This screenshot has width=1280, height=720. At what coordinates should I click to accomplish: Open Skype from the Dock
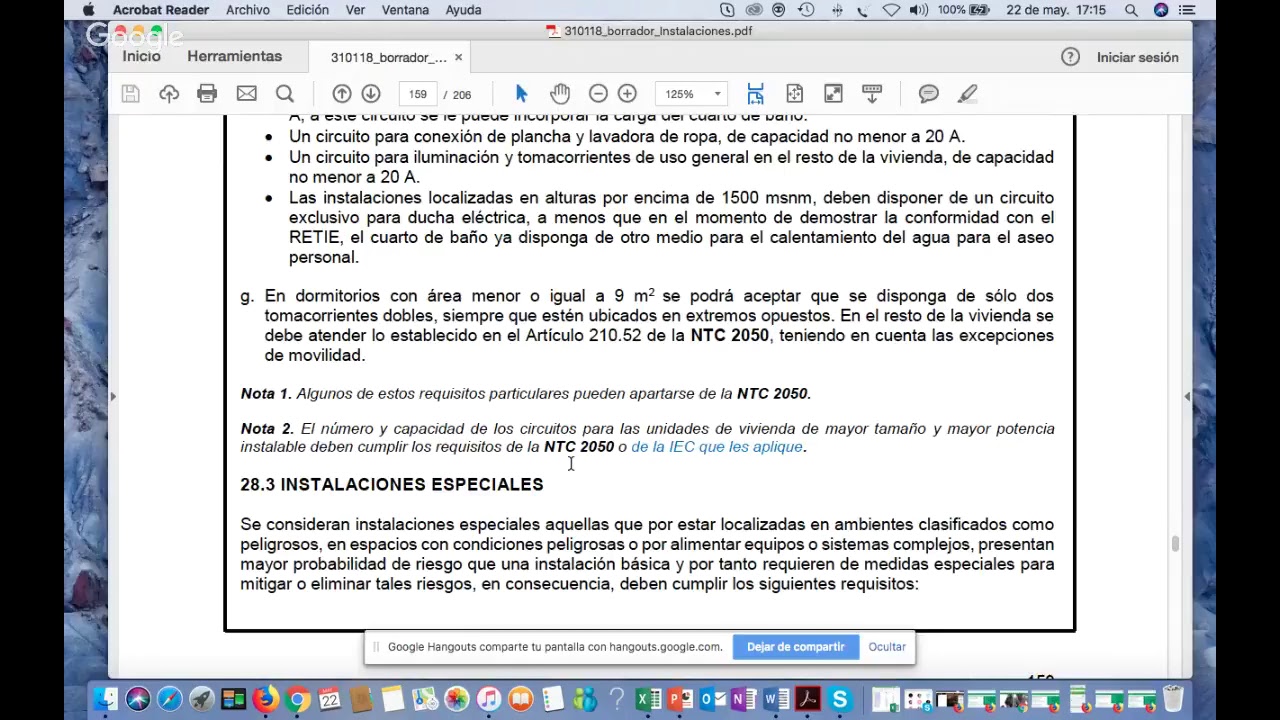[840, 699]
